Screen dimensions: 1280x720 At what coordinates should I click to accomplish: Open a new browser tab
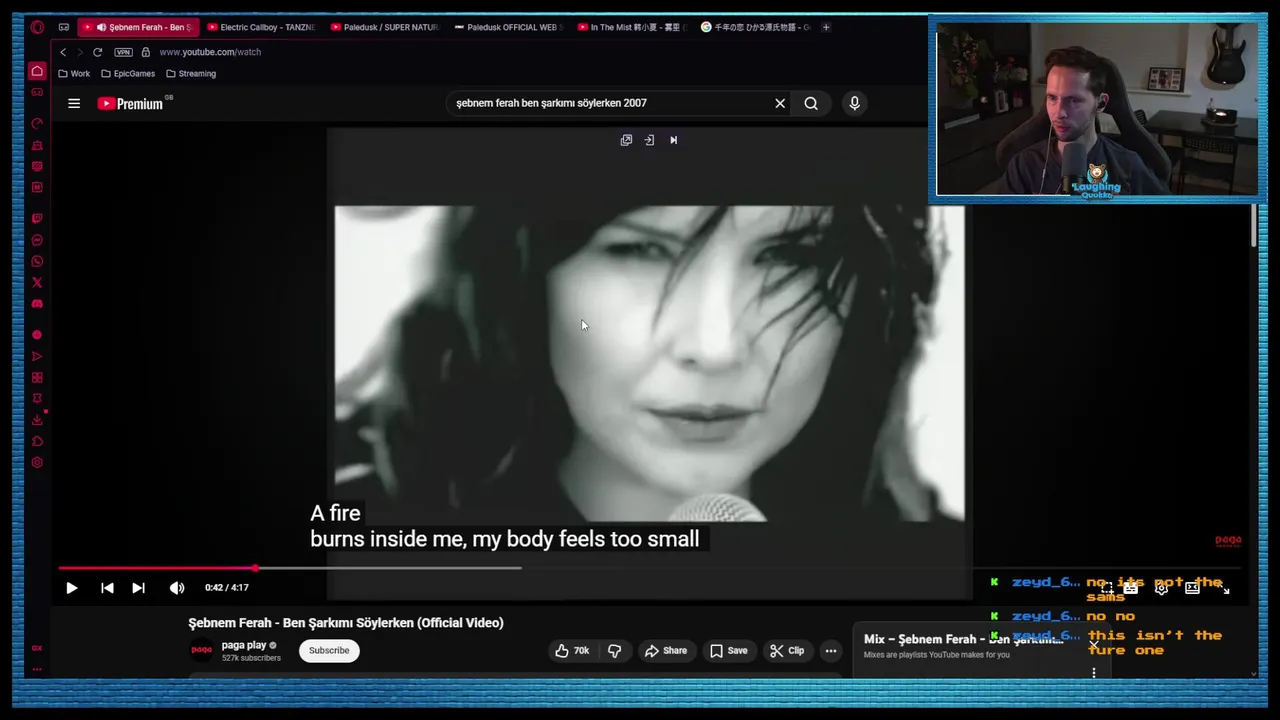[x=826, y=27]
